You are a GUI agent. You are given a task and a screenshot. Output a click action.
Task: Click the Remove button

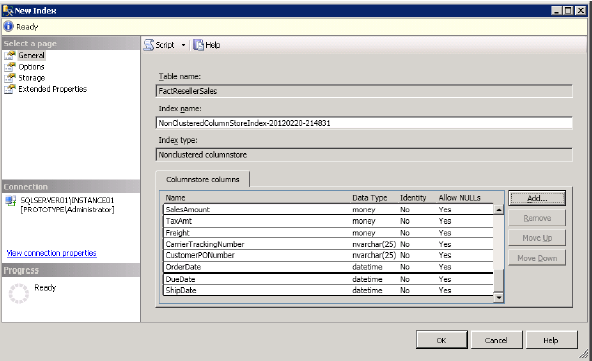pyautogui.click(x=537, y=218)
